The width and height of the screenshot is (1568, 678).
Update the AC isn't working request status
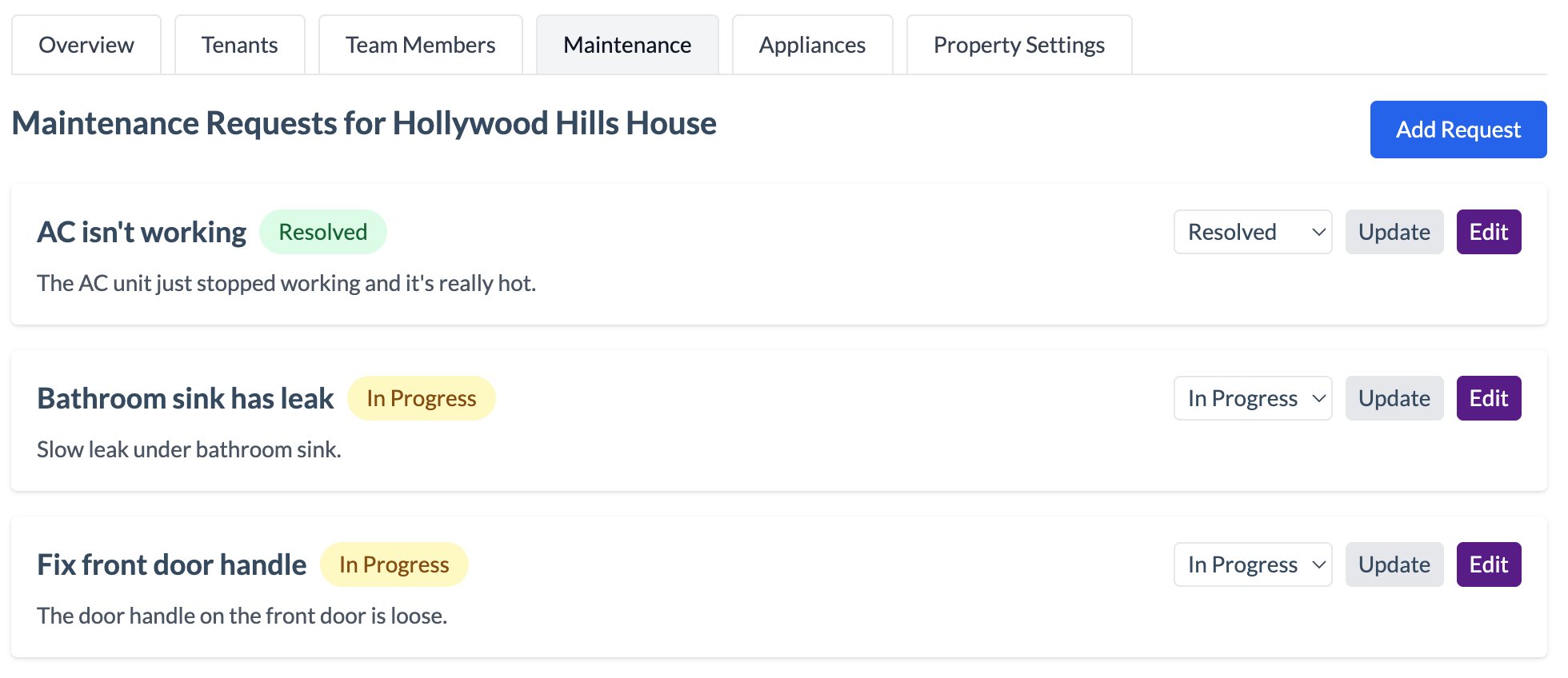click(1394, 232)
